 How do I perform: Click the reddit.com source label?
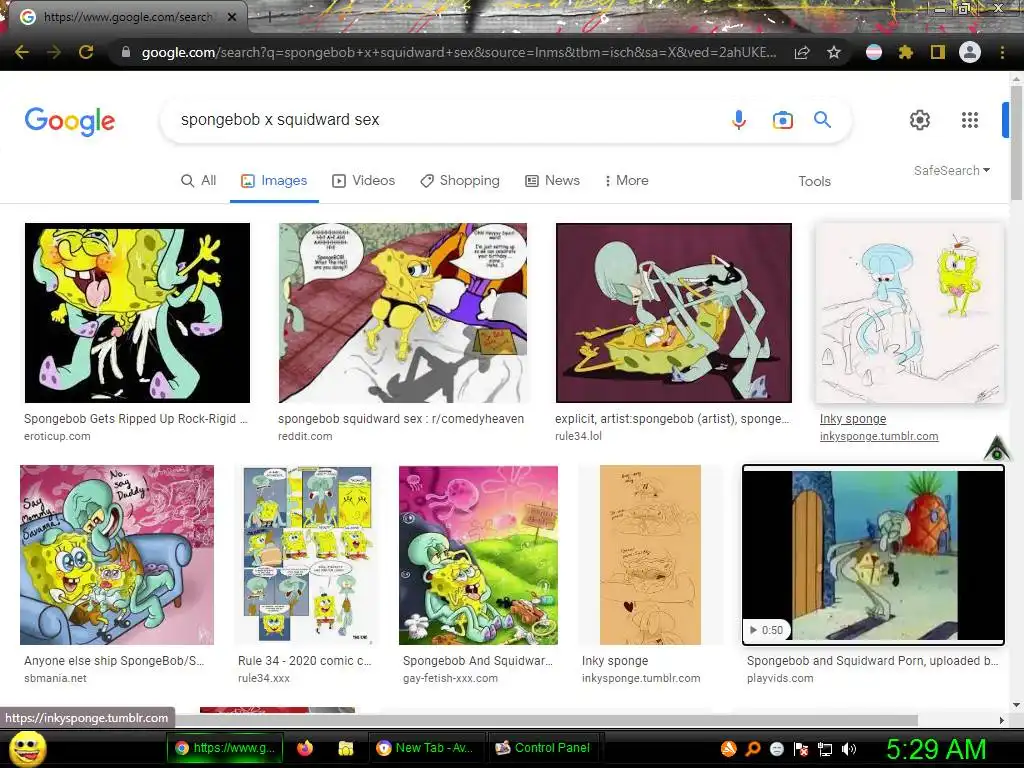(x=305, y=436)
